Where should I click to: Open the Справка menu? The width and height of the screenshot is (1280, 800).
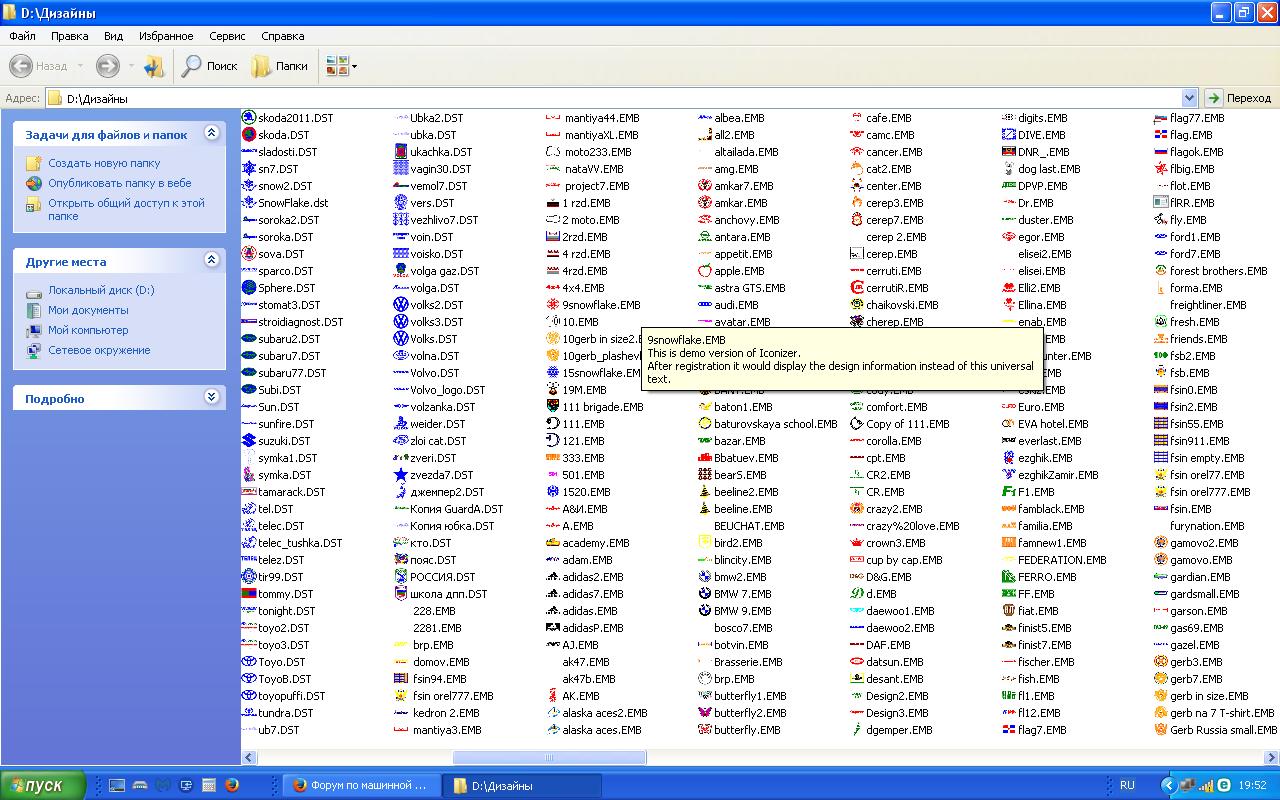pos(283,36)
